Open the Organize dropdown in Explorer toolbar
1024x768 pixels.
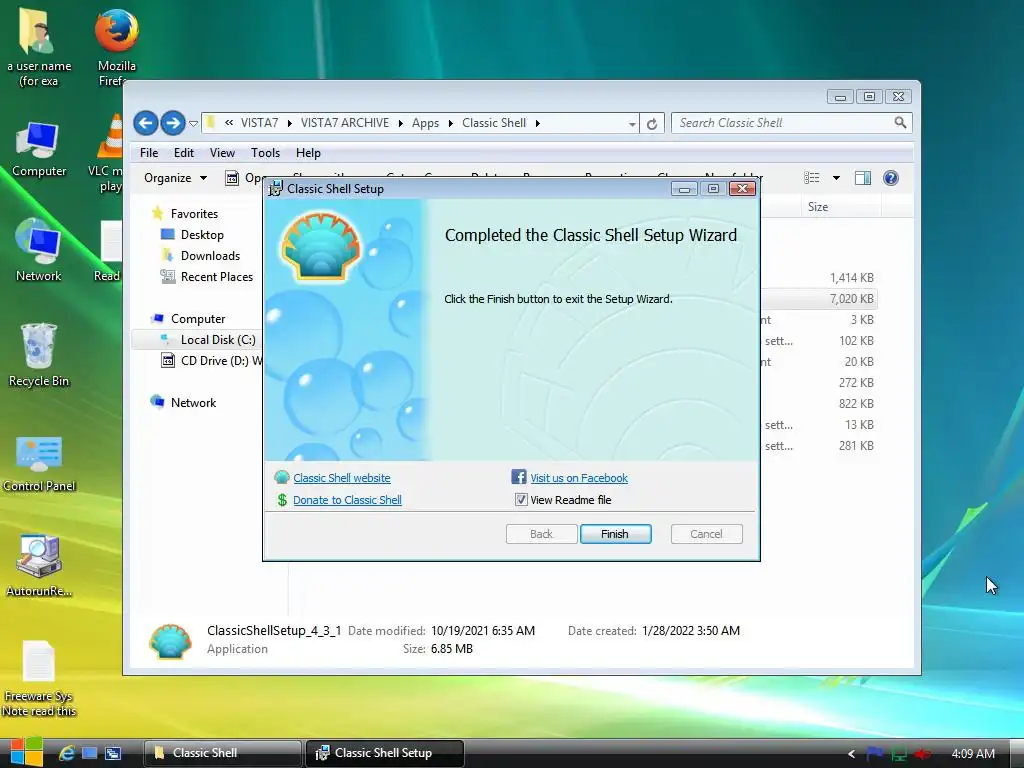click(x=175, y=178)
